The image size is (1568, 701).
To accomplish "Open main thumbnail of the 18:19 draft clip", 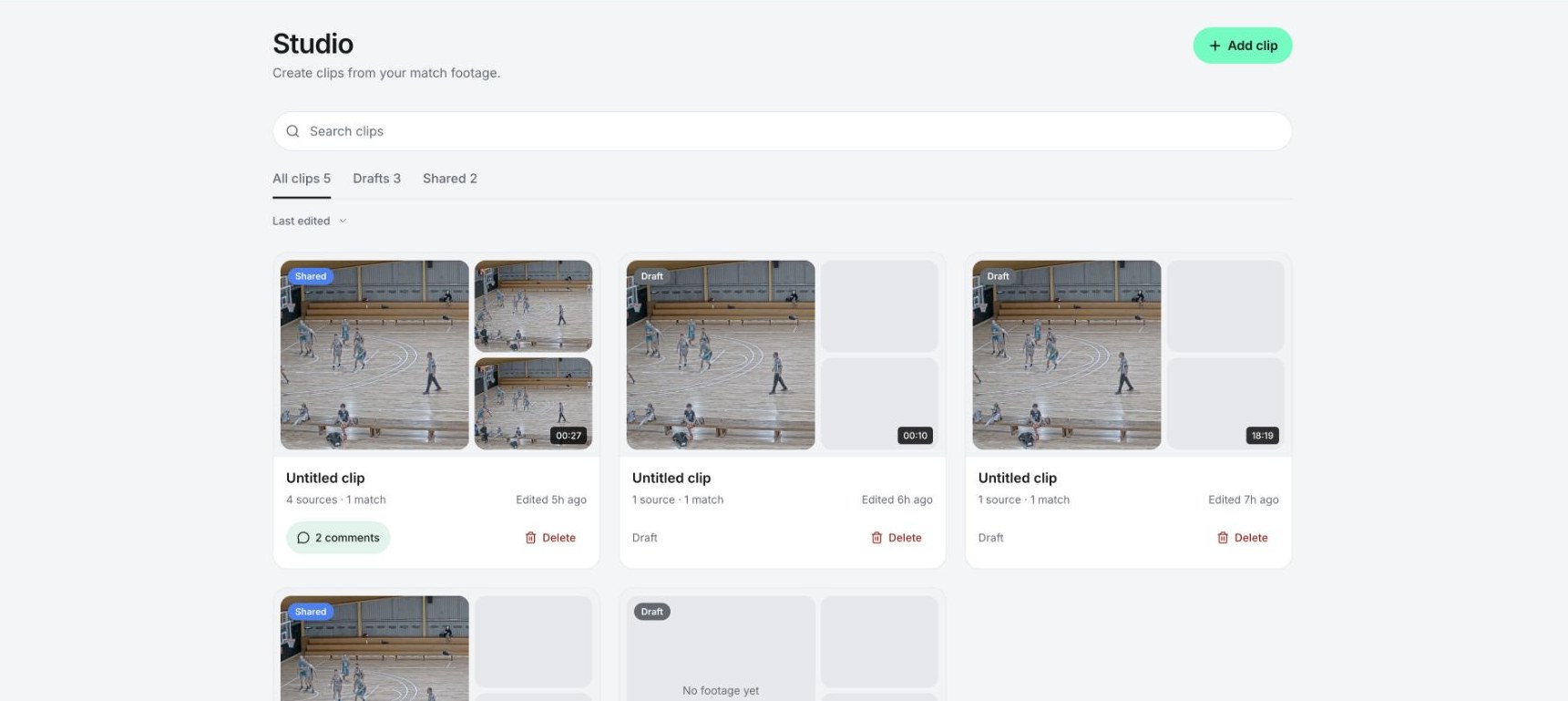I will 1067,355.
